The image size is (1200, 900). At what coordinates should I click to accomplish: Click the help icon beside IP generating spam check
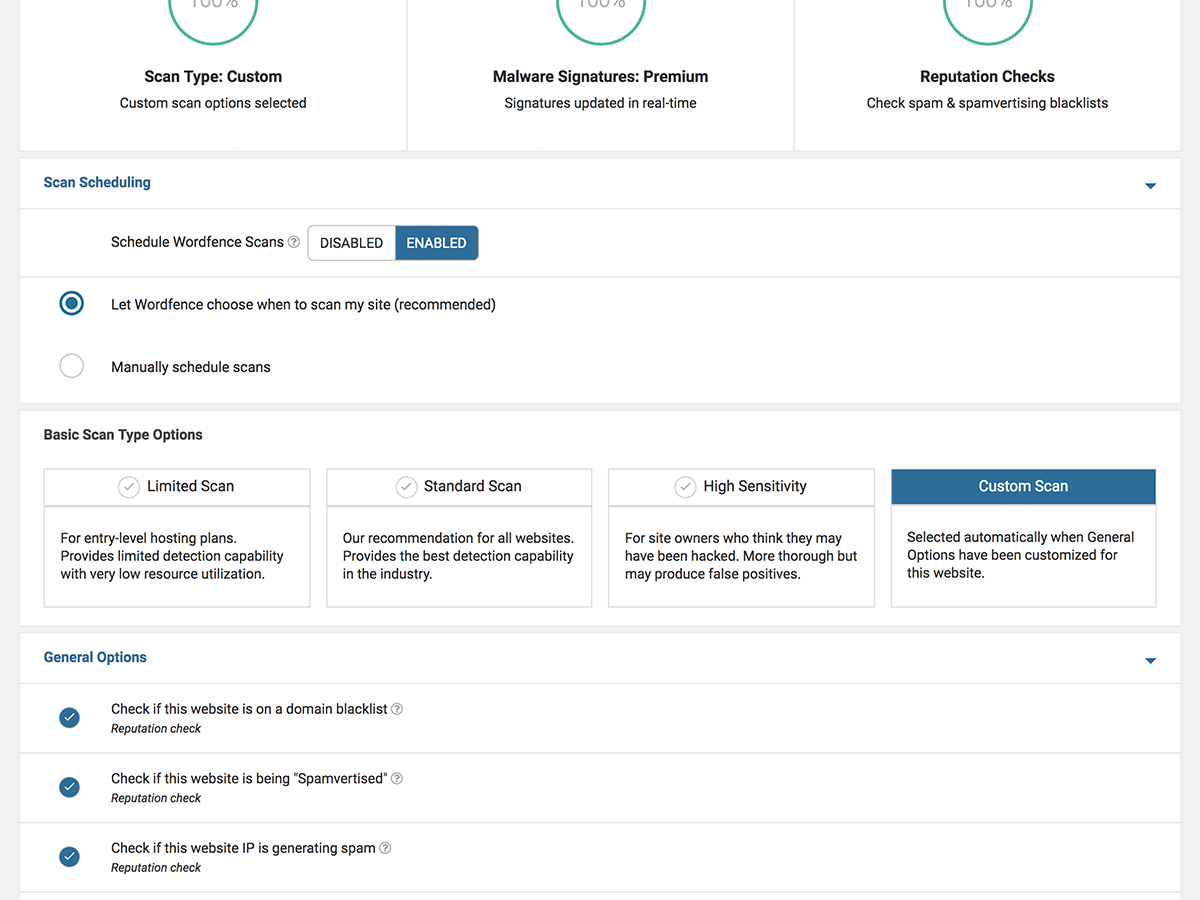(385, 847)
